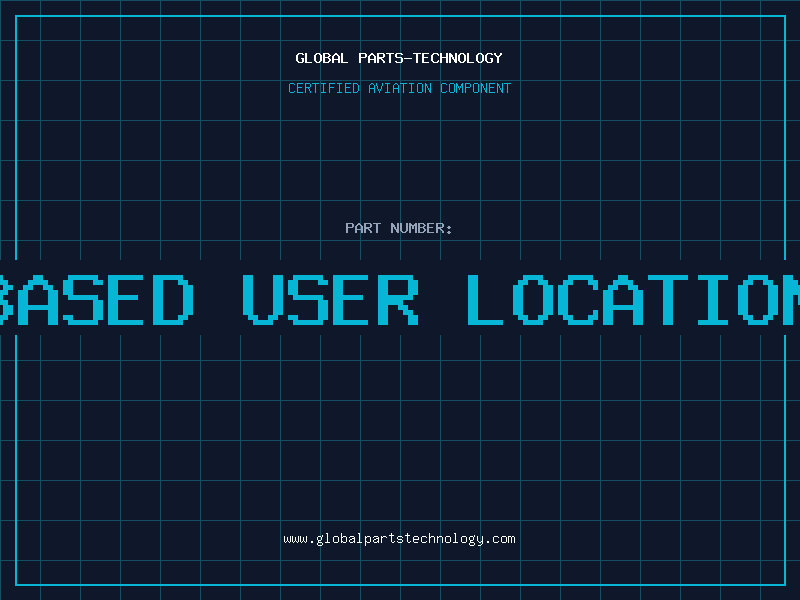The width and height of the screenshot is (800, 600).
Task: Click the word PART in the label
Action: coord(363,228)
